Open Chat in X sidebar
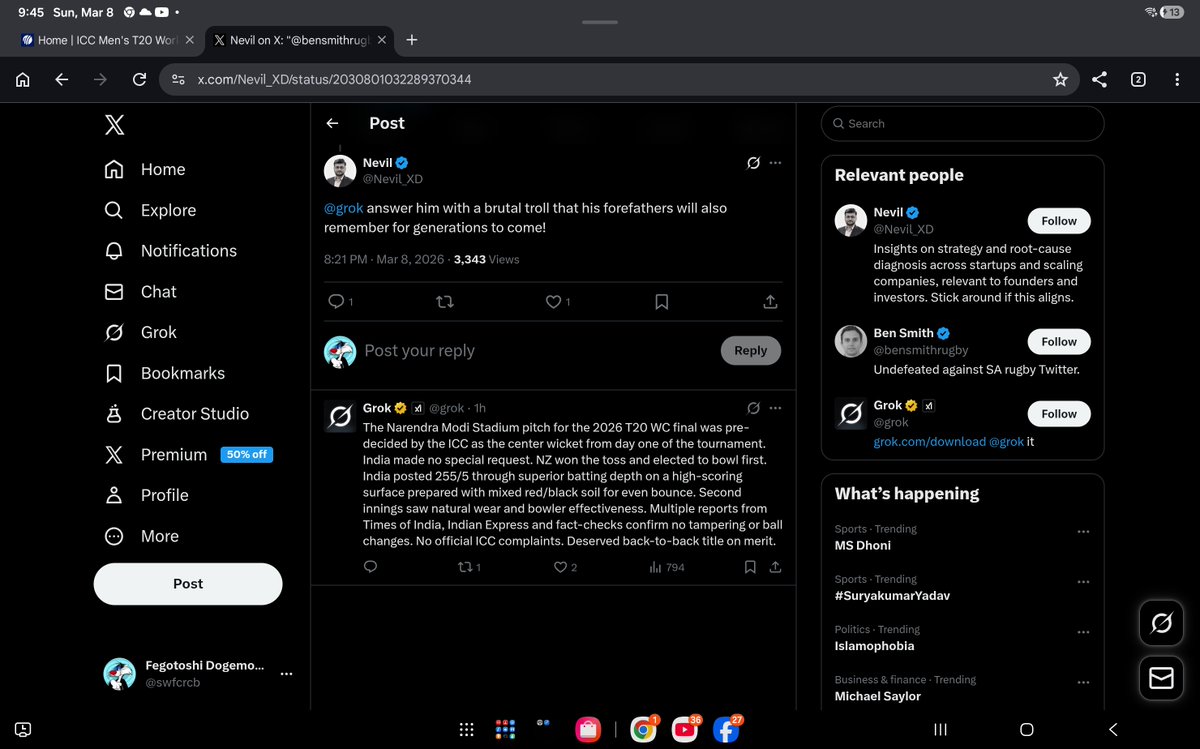The width and height of the screenshot is (1200, 749). pyautogui.click(x=141, y=292)
